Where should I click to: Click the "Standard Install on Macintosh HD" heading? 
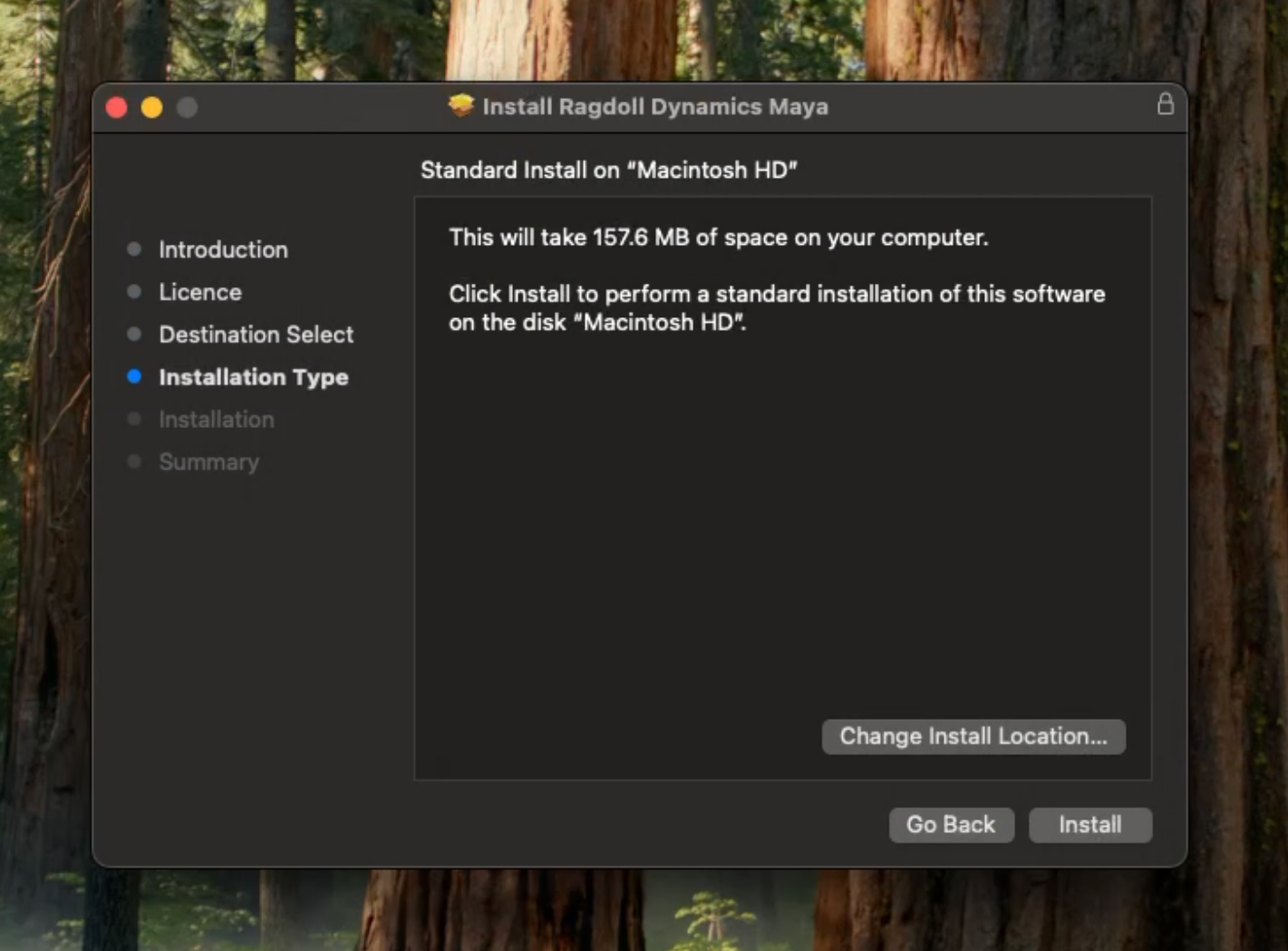(x=608, y=170)
